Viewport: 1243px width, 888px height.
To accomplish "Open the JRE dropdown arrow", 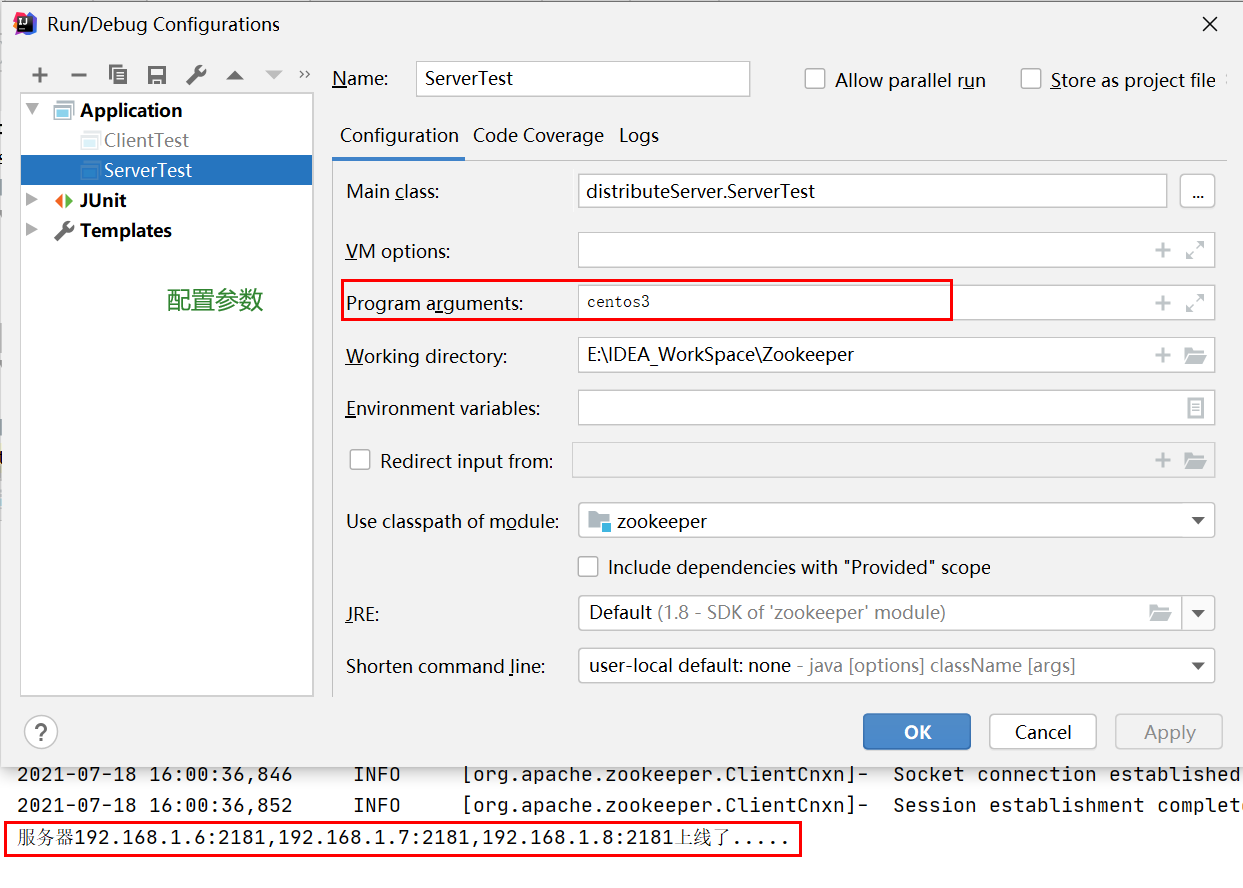I will [x=1198, y=613].
